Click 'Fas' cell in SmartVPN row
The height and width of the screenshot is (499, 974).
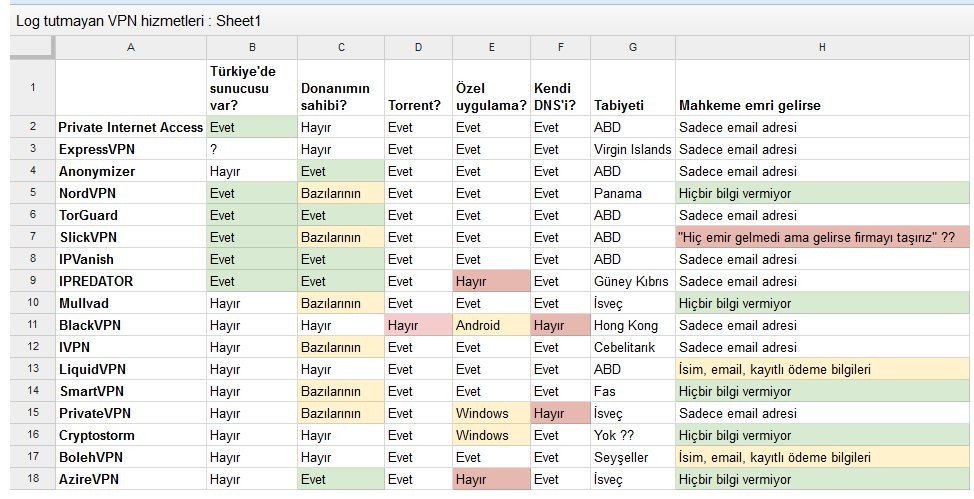pyautogui.click(x=632, y=391)
